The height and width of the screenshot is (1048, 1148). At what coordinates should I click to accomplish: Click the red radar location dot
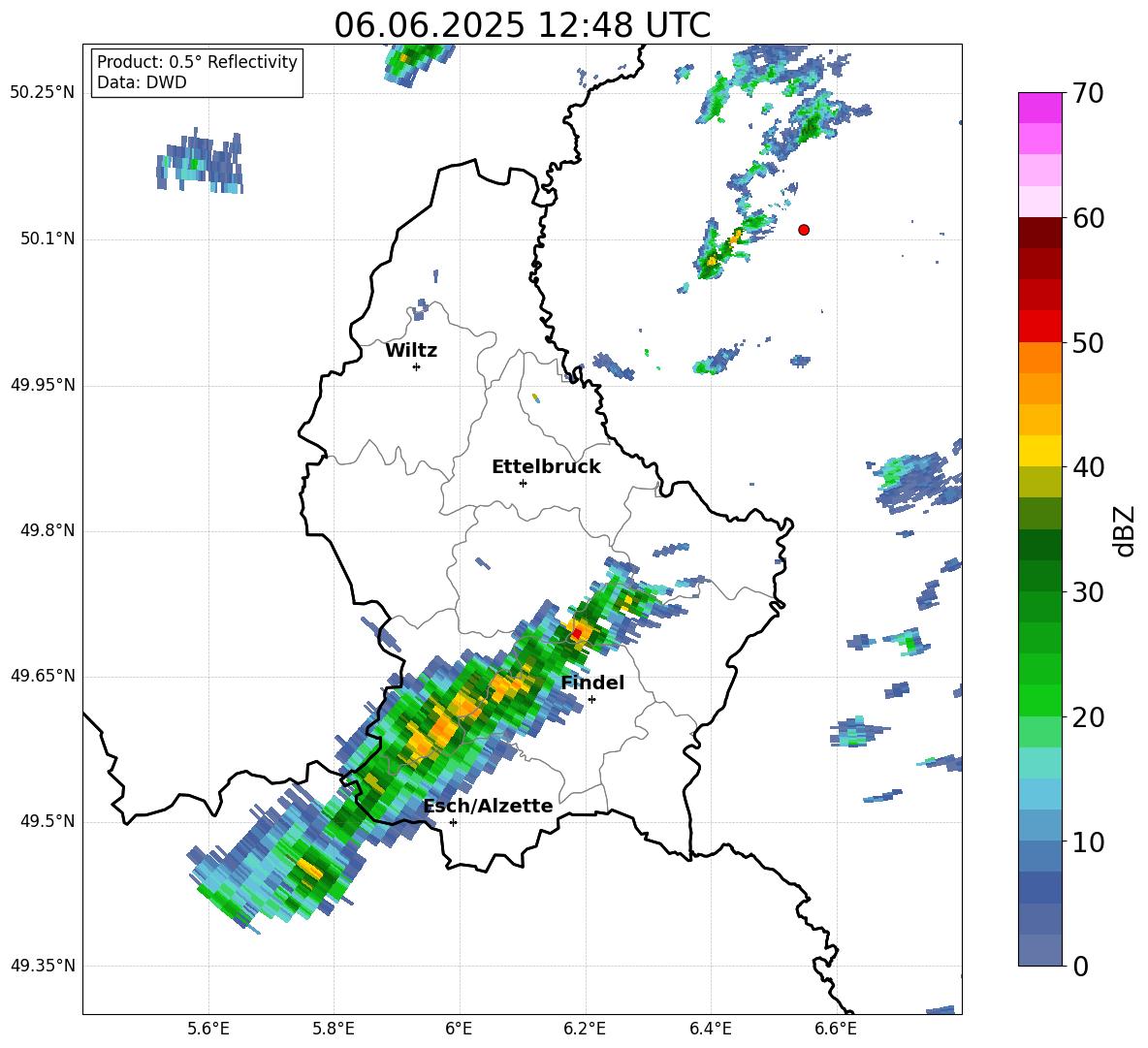pyautogui.click(x=804, y=230)
